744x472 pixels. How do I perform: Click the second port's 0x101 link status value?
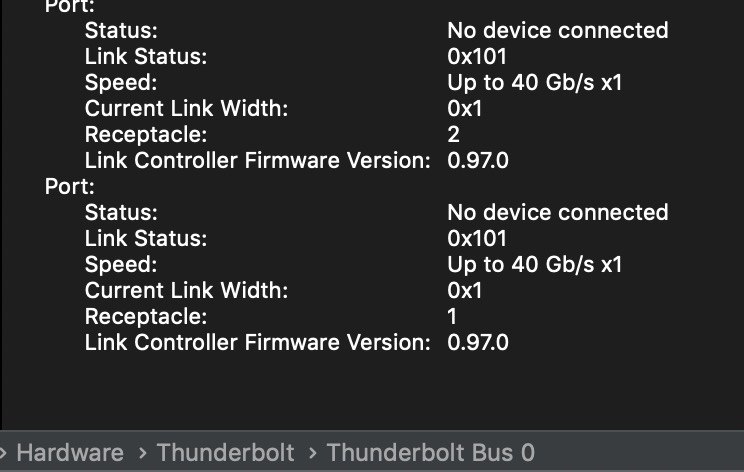pyautogui.click(x=477, y=238)
